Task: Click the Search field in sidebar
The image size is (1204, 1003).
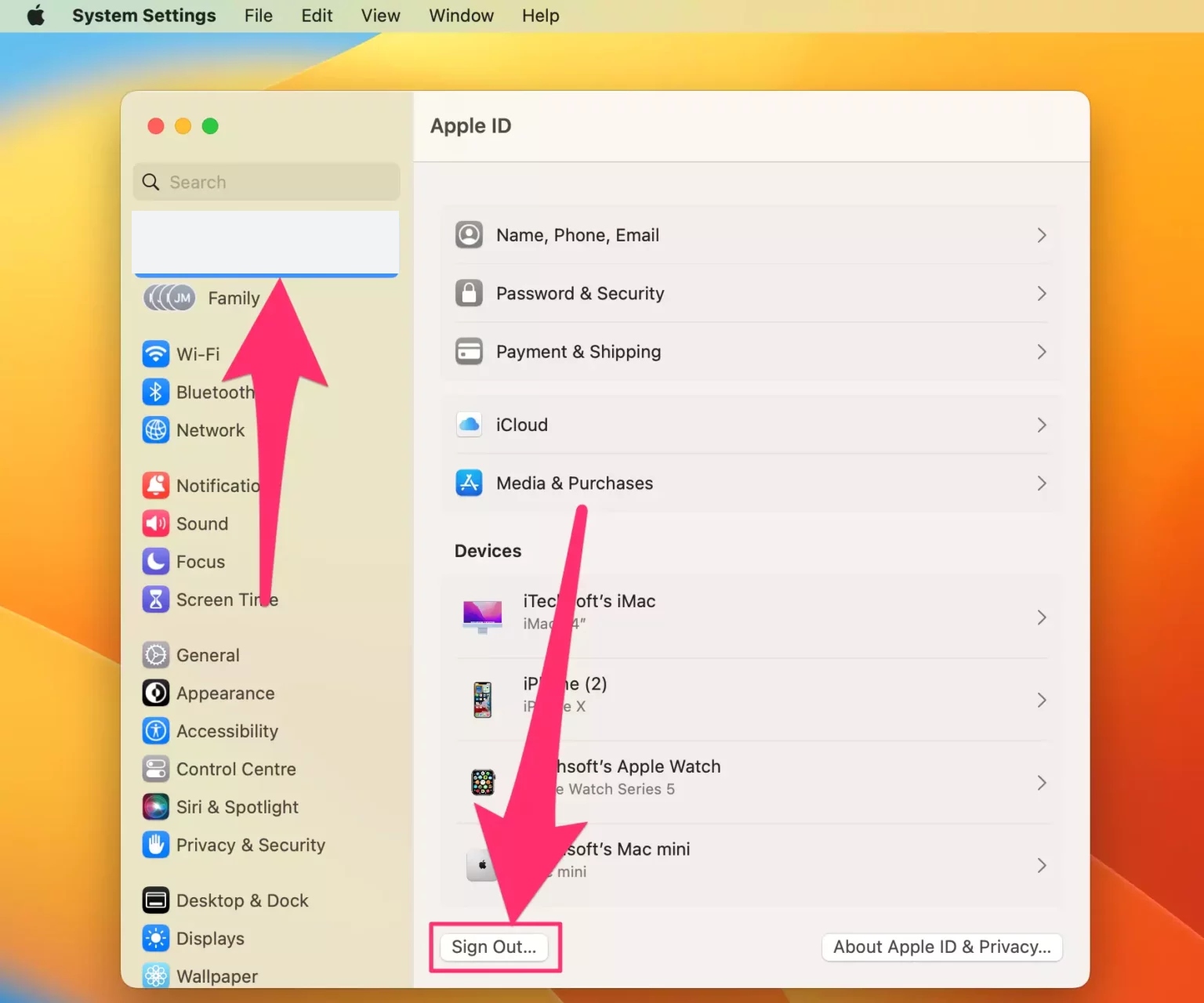Action: click(x=266, y=182)
